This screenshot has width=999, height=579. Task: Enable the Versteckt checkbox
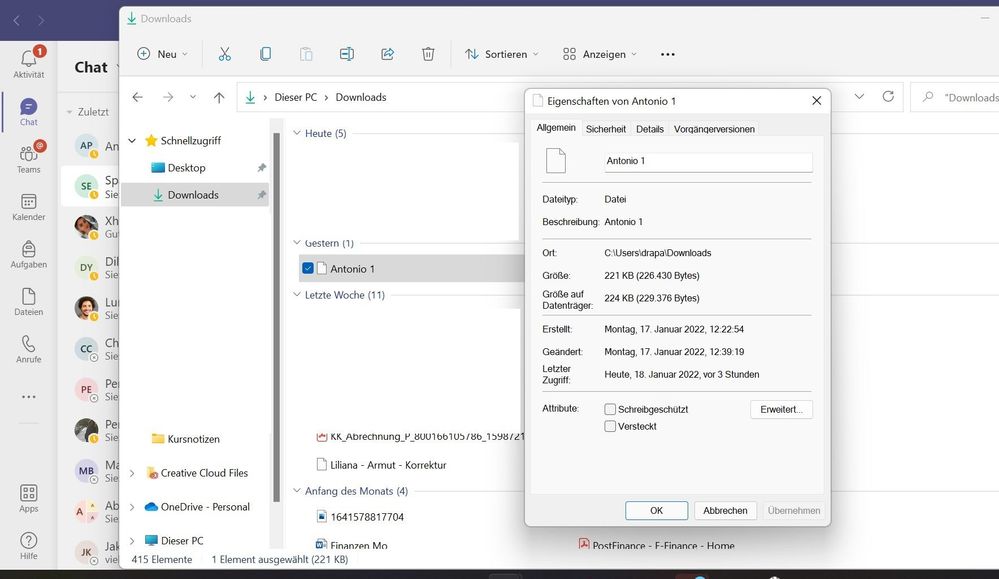click(610, 426)
